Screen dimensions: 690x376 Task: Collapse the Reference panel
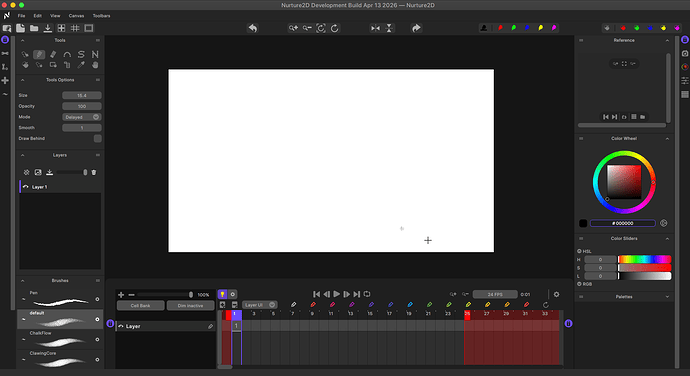(667, 40)
